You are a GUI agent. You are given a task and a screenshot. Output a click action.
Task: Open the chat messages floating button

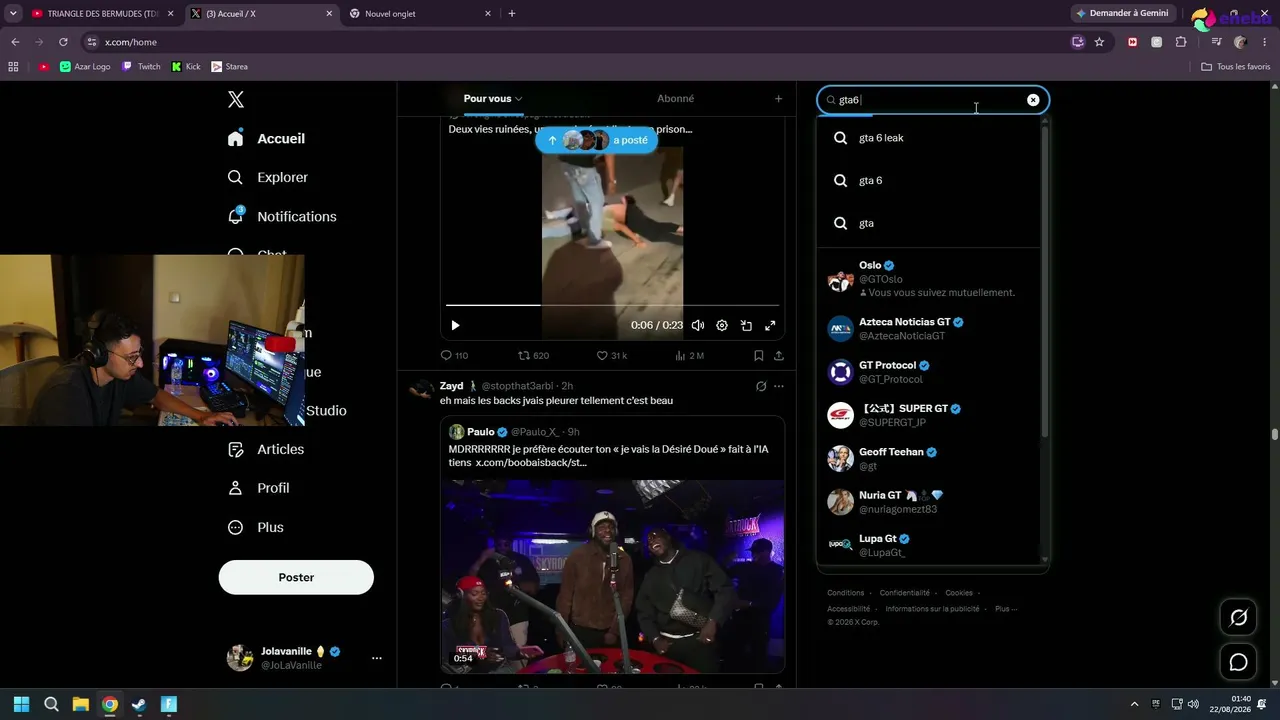coord(1238,662)
